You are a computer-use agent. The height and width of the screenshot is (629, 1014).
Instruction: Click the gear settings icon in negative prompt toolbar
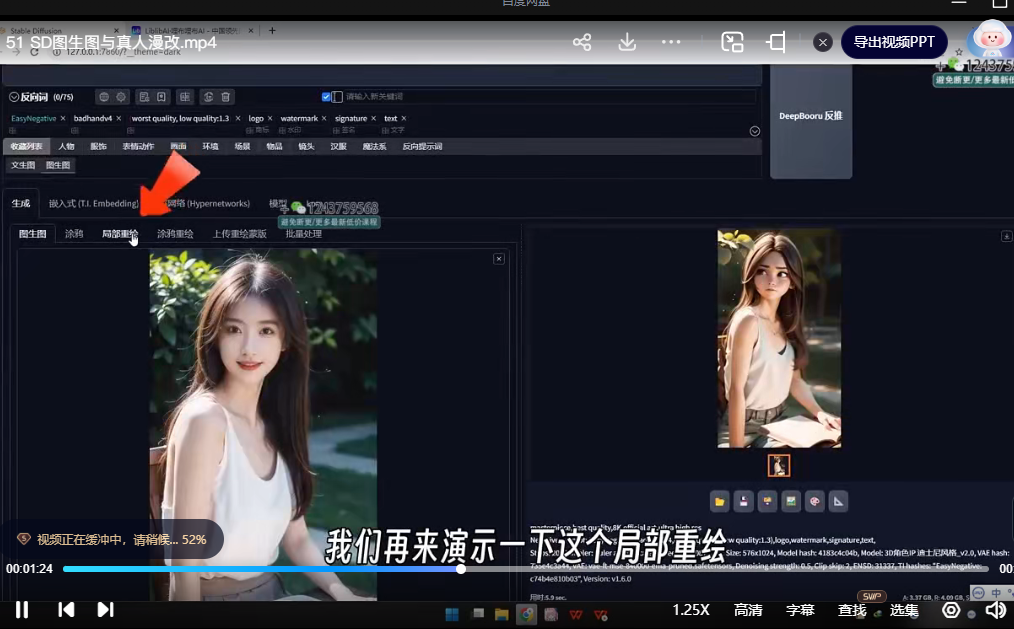[121, 97]
